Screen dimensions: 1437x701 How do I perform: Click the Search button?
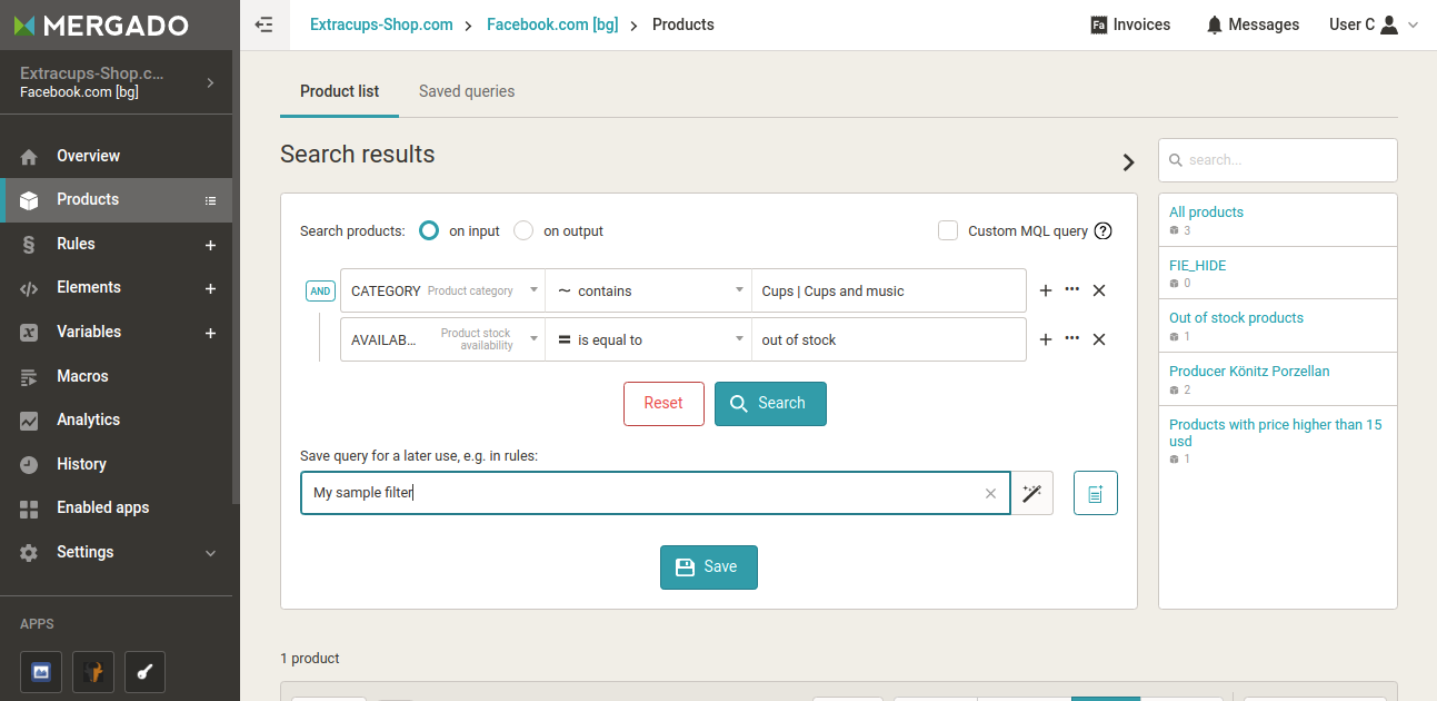click(x=770, y=403)
